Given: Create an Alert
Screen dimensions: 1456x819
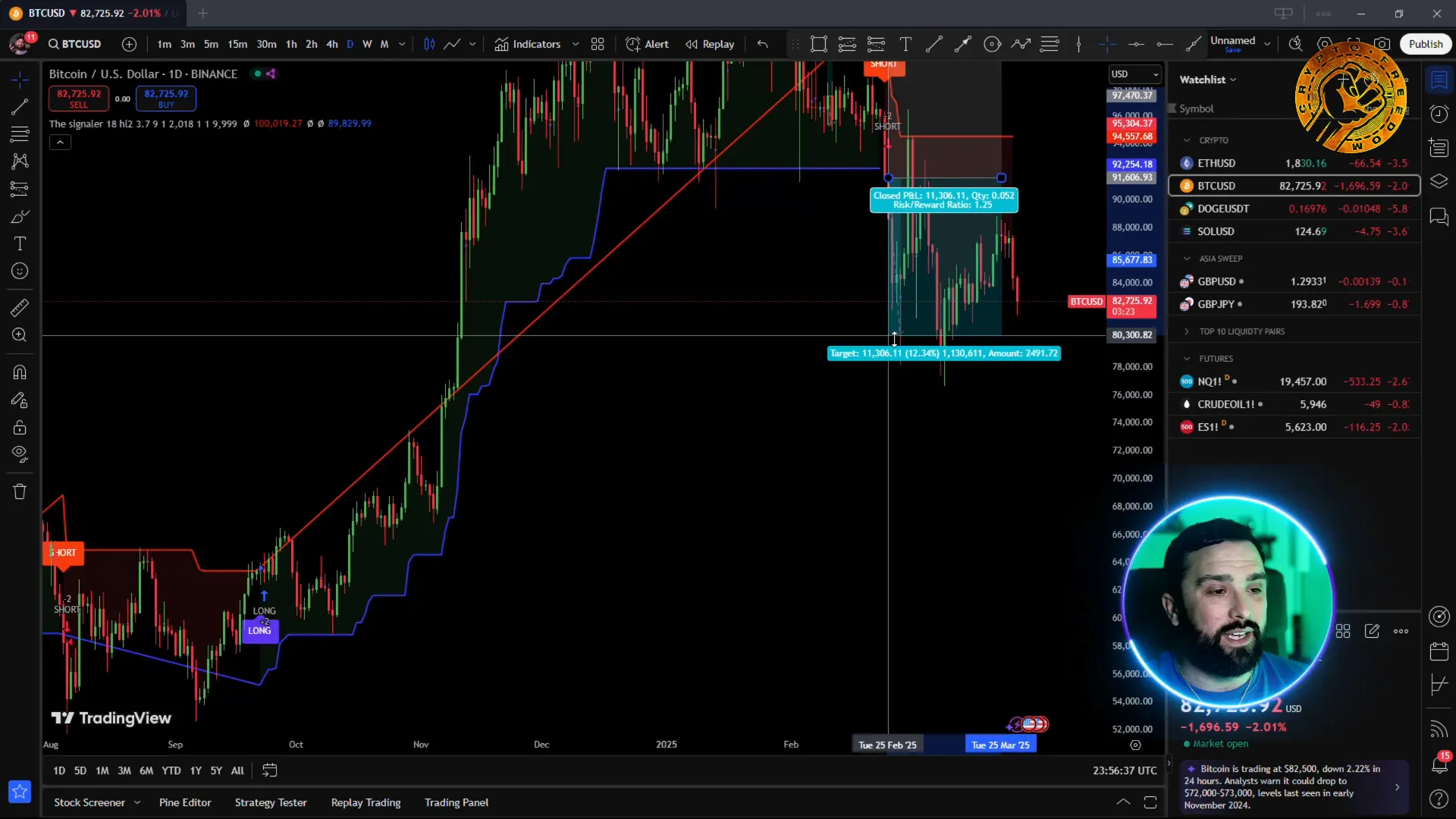Looking at the screenshot, I should (x=647, y=44).
